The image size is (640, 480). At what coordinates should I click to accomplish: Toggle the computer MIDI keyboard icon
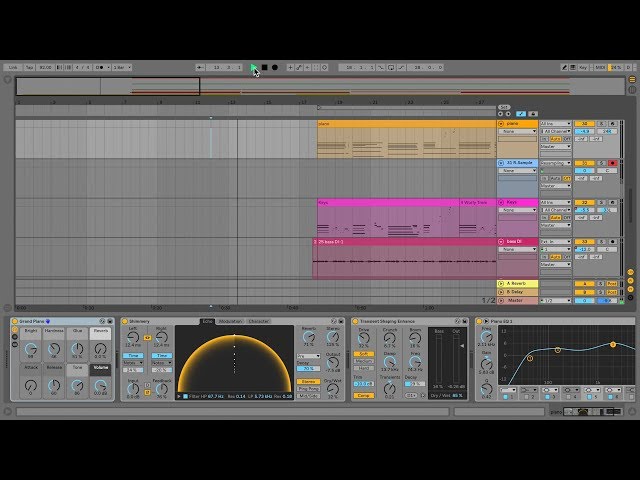coord(573,67)
